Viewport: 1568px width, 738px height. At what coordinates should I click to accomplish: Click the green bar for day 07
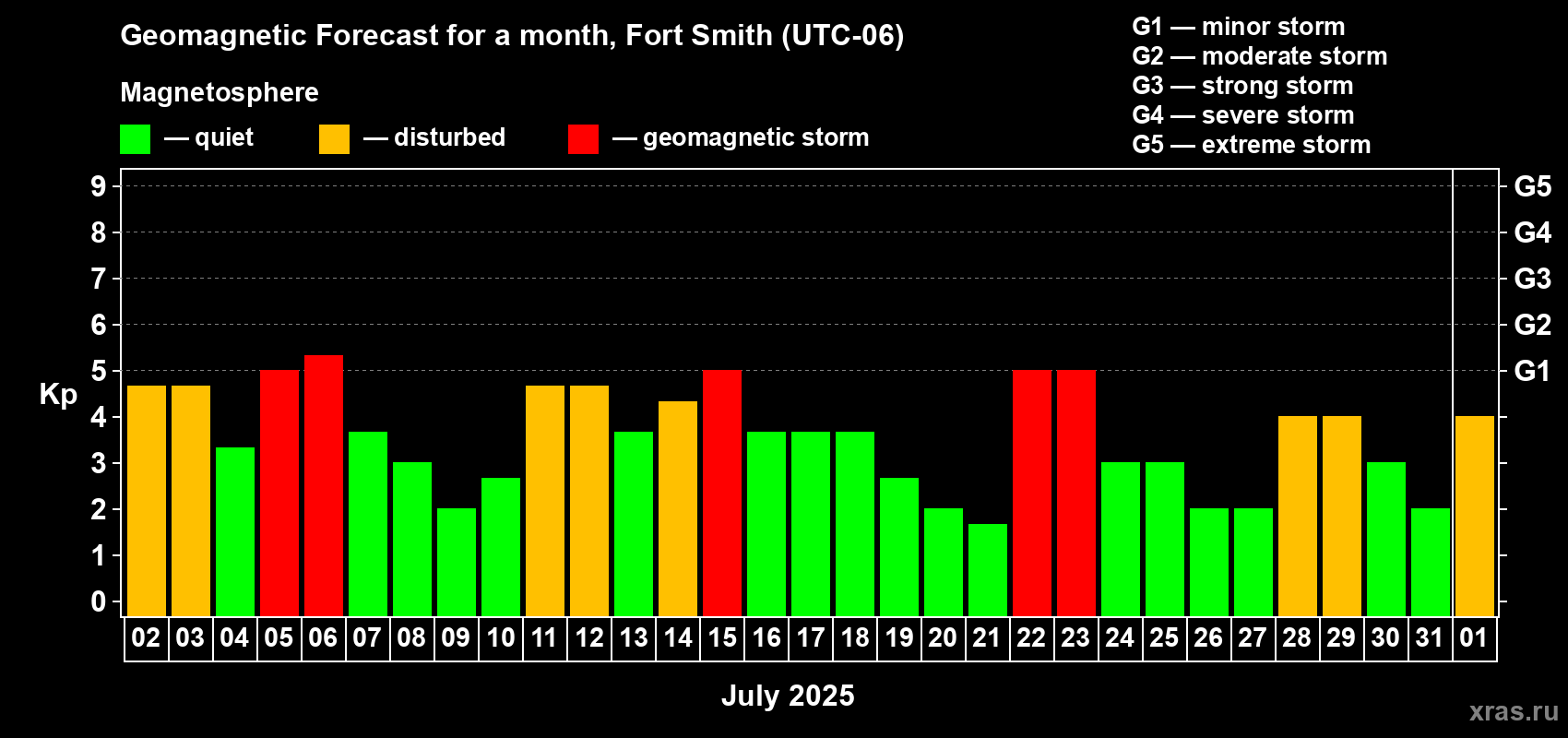(x=368, y=524)
